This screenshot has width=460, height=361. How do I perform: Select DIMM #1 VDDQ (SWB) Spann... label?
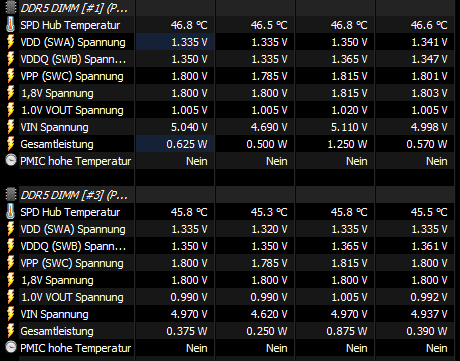tap(73, 59)
